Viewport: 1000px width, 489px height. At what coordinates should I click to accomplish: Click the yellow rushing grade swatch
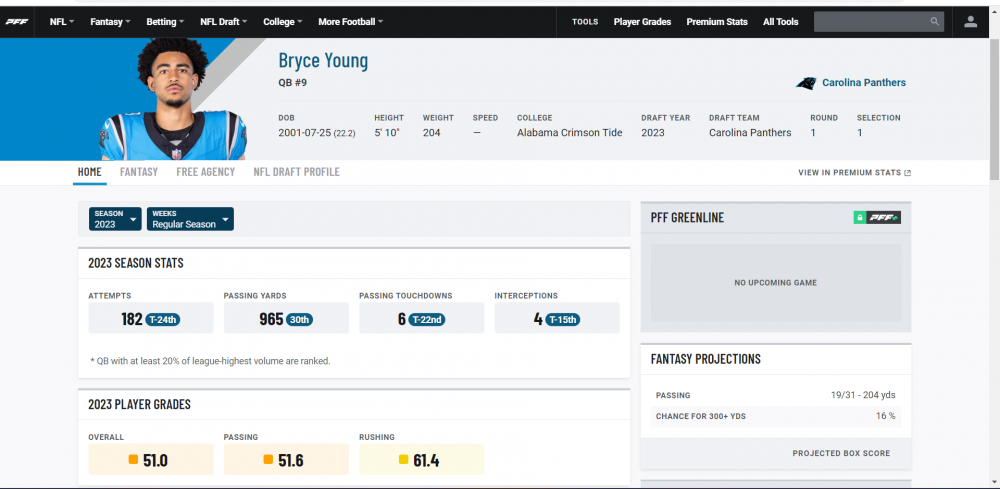(x=403, y=460)
